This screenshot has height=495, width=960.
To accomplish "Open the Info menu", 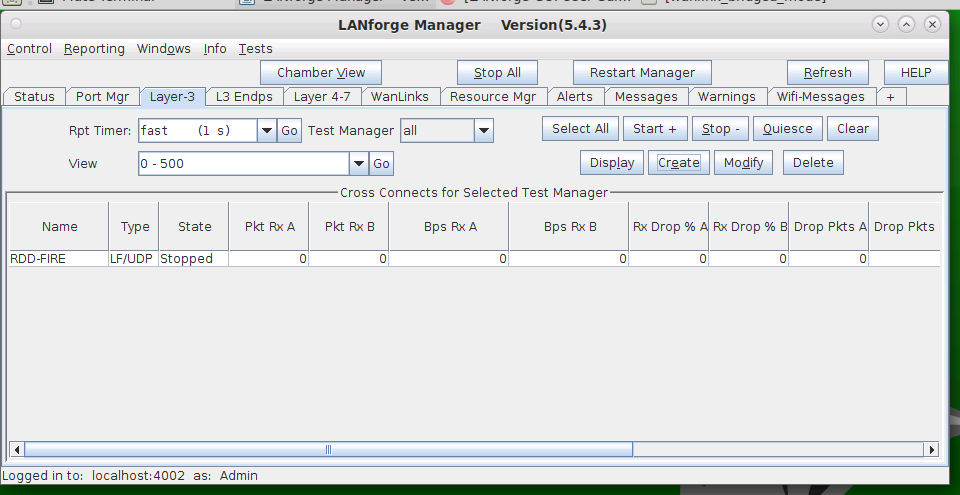I will [x=215, y=48].
